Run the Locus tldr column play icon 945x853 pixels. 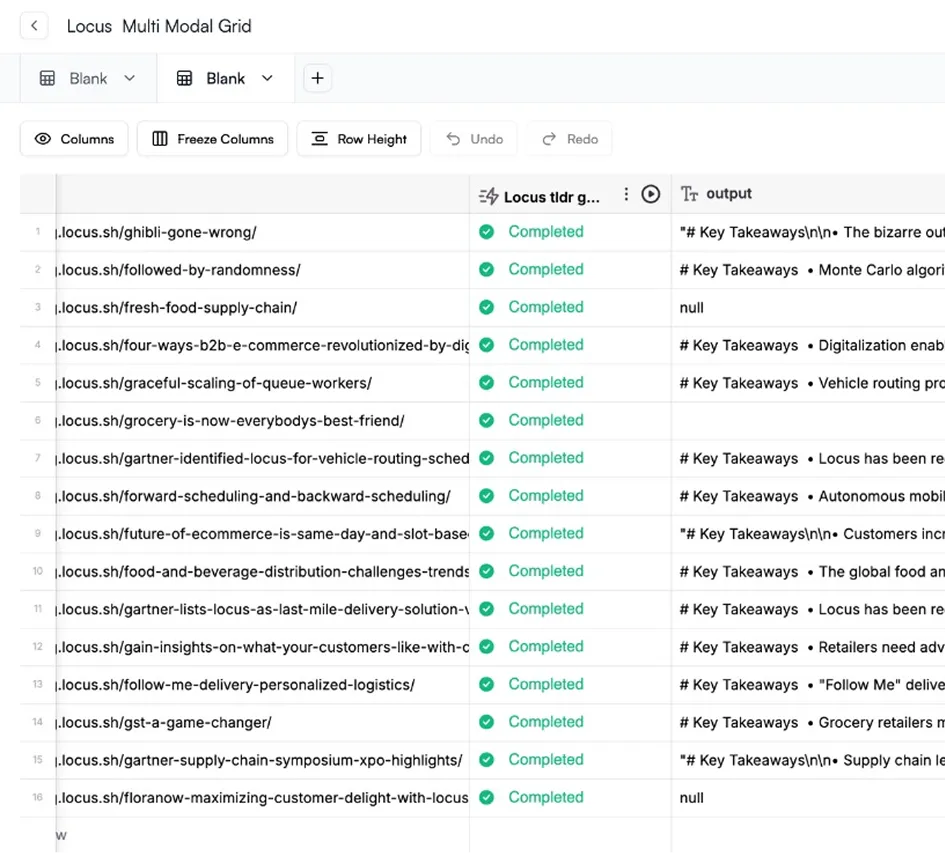(x=650, y=194)
